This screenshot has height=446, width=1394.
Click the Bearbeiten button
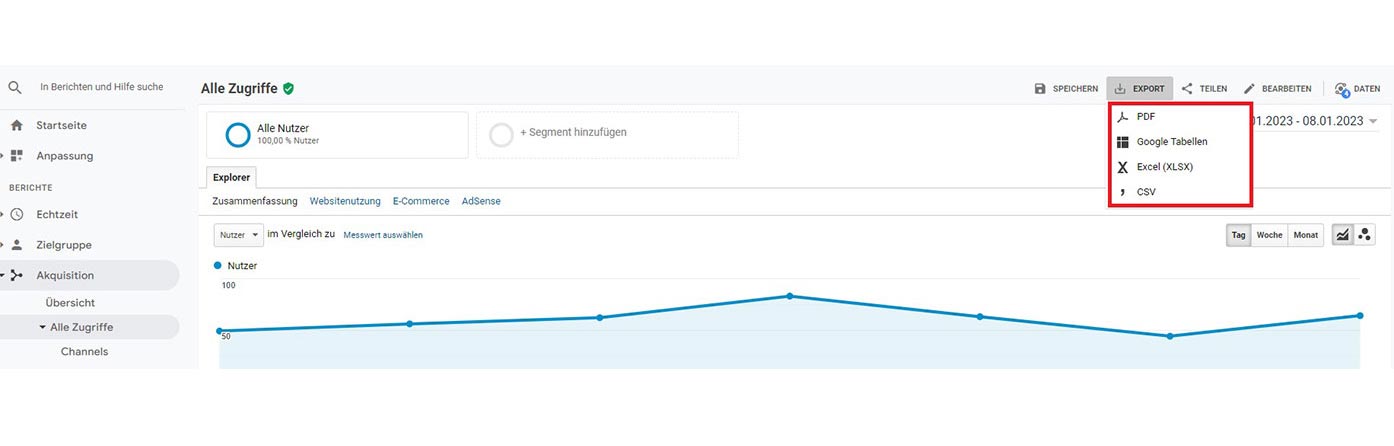click(1277, 89)
